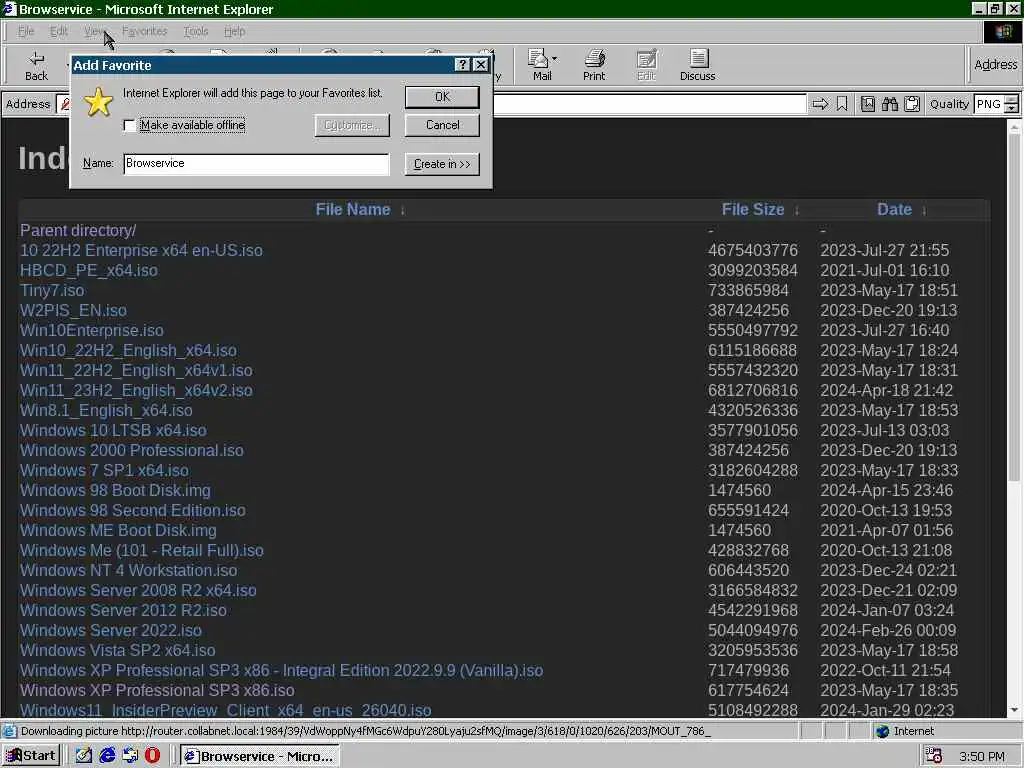This screenshot has width=1024, height=768.
Task: Step Quality up with the upper arrow
Action: tap(1012, 99)
